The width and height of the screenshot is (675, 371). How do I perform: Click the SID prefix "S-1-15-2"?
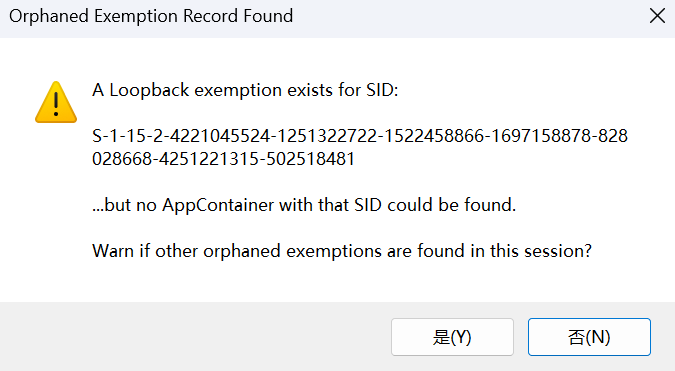(128, 136)
